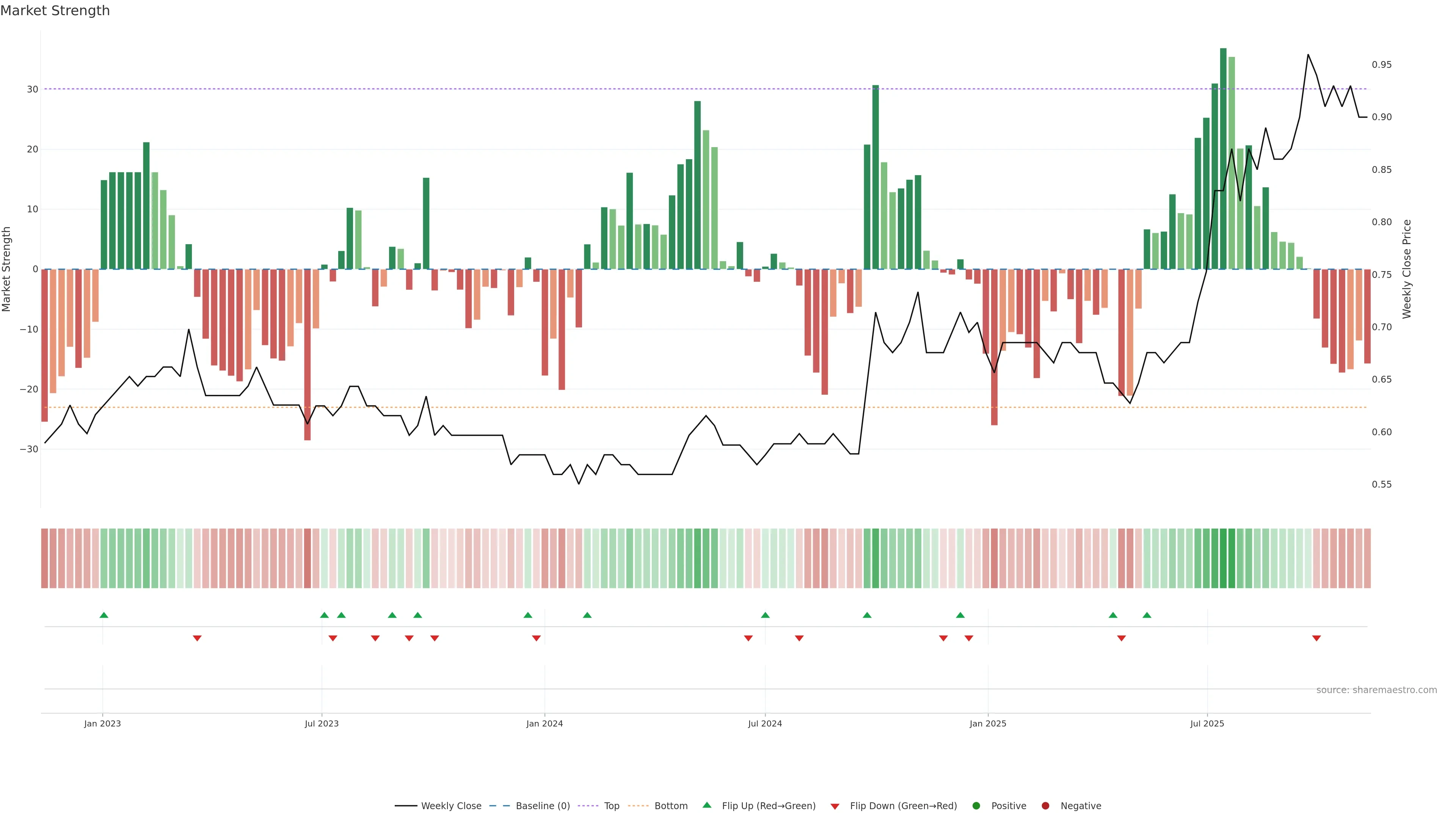Viewport: 1456px width, 819px height.
Task: Click the first green flip-up marker near Jan 2023
Action: coord(104,615)
